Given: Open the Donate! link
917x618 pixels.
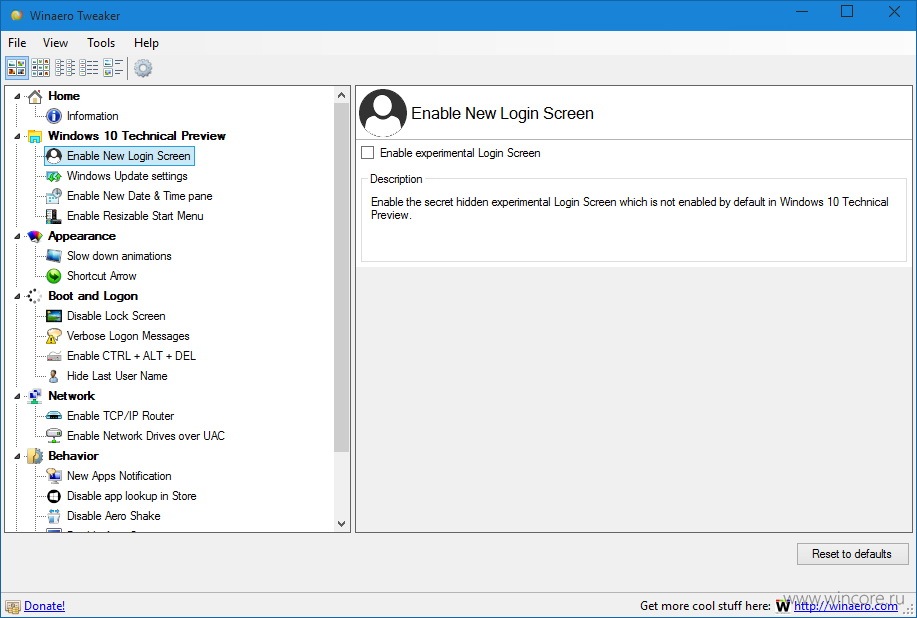Looking at the screenshot, I should pyautogui.click(x=44, y=606).
